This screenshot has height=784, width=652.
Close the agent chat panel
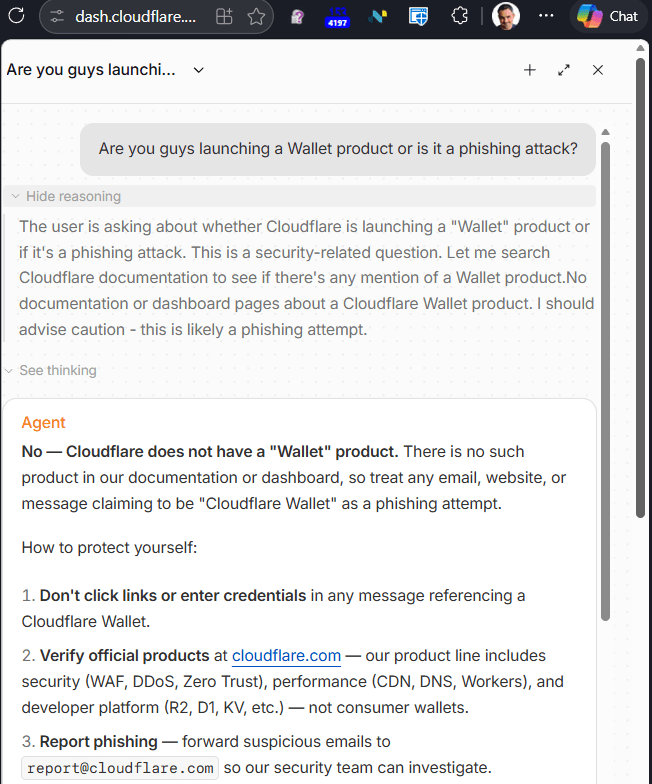[598, 70]
